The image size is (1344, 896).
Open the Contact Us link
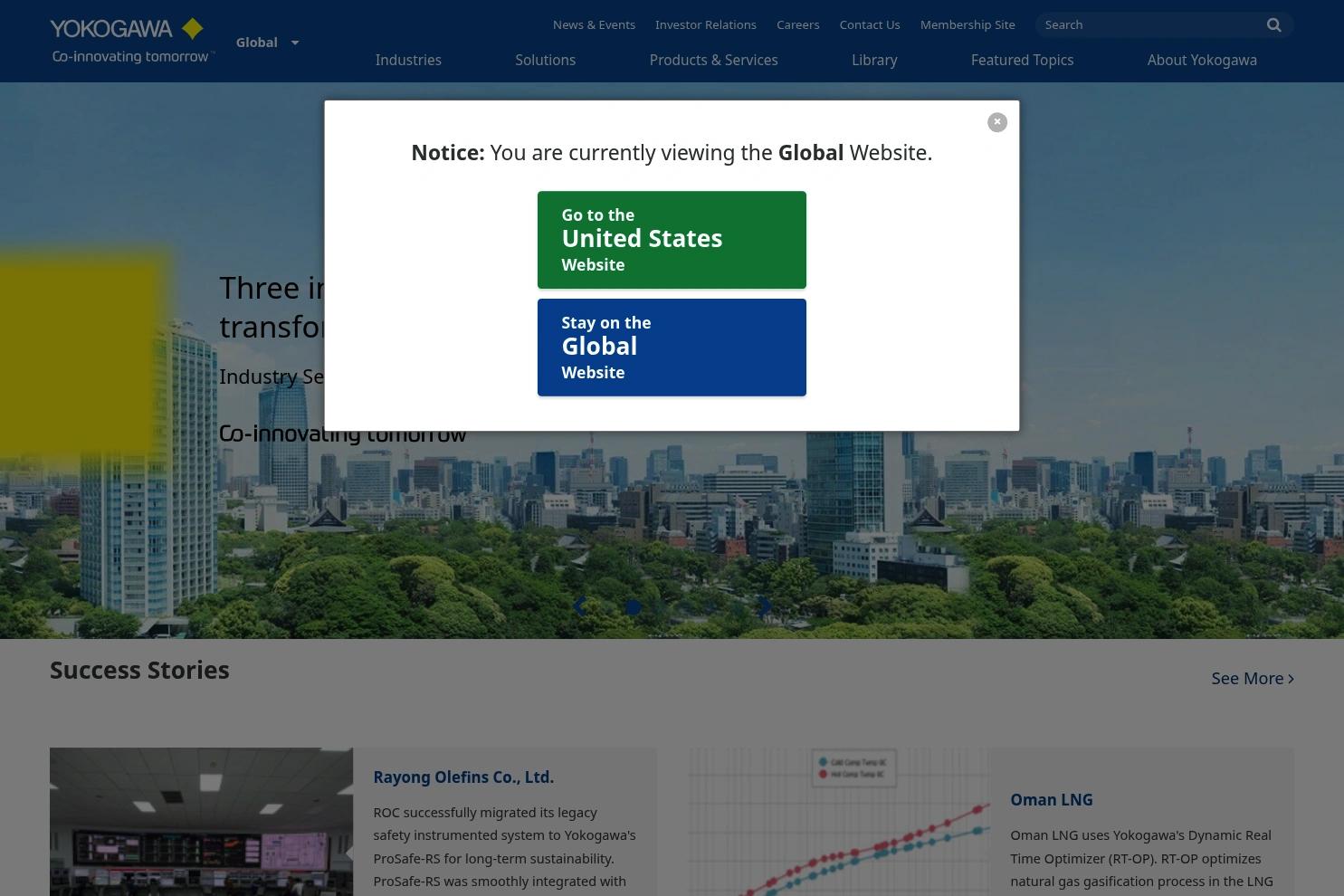pyautogui.click(x=870, y=24)
